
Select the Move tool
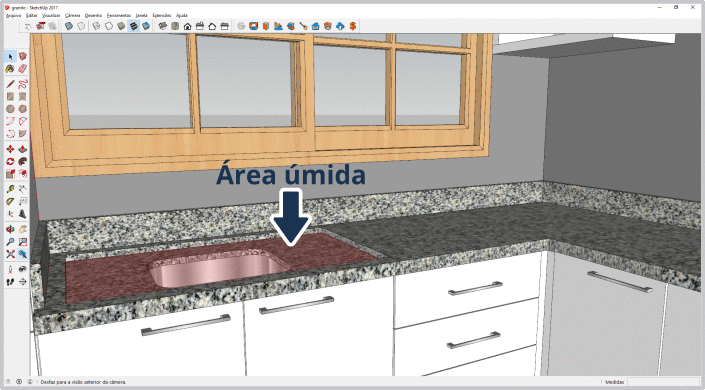[10, 149]
